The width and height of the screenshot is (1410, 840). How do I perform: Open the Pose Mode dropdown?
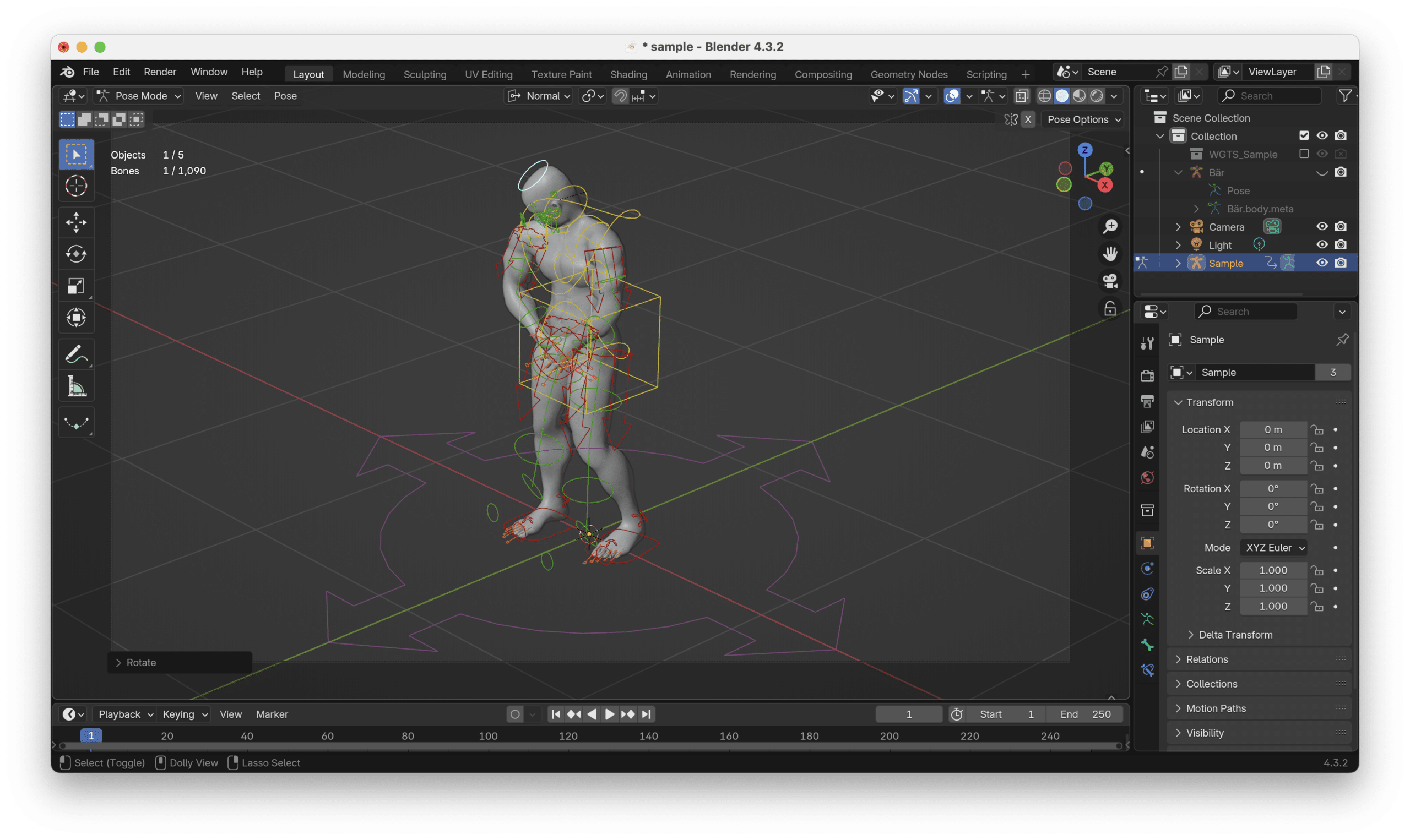(139, 96)
